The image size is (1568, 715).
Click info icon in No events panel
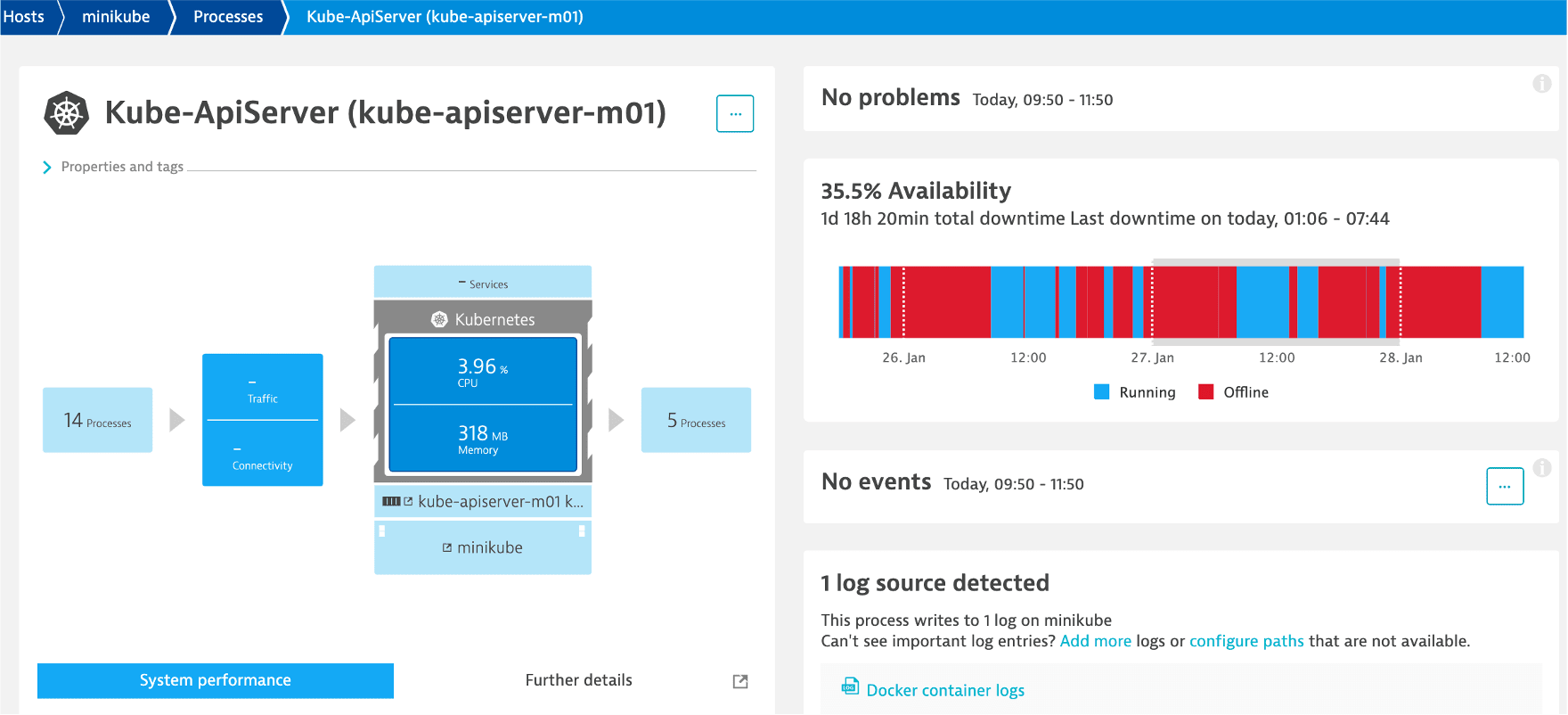coord(1542,468)
